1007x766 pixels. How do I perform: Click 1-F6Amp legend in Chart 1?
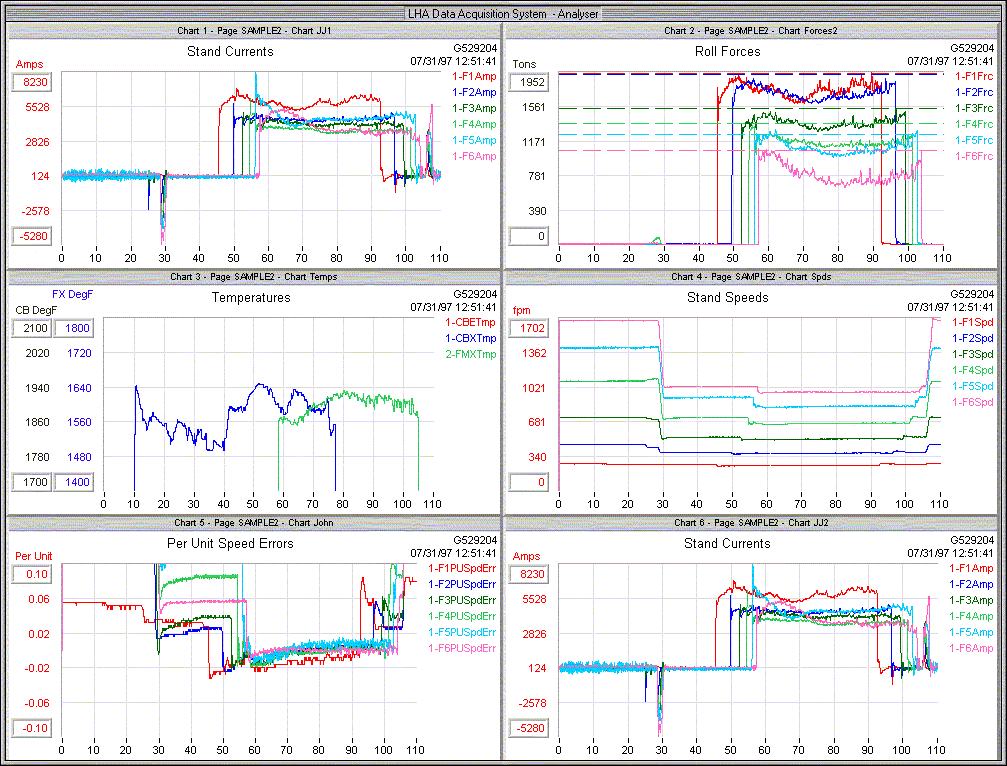click(474, 156)
